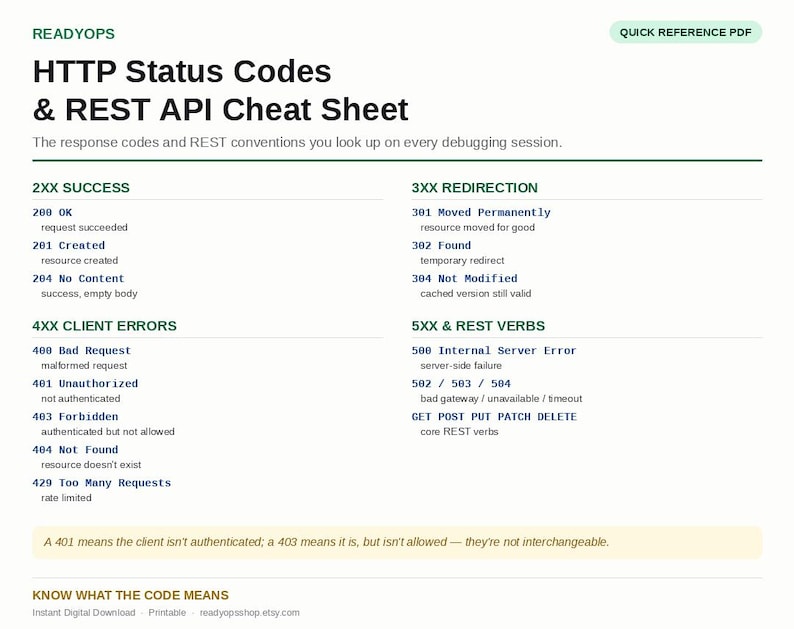Select the '201 Created' code entry
The width and height of the screenshot is (794, 629).
click(x=68, y=245)
